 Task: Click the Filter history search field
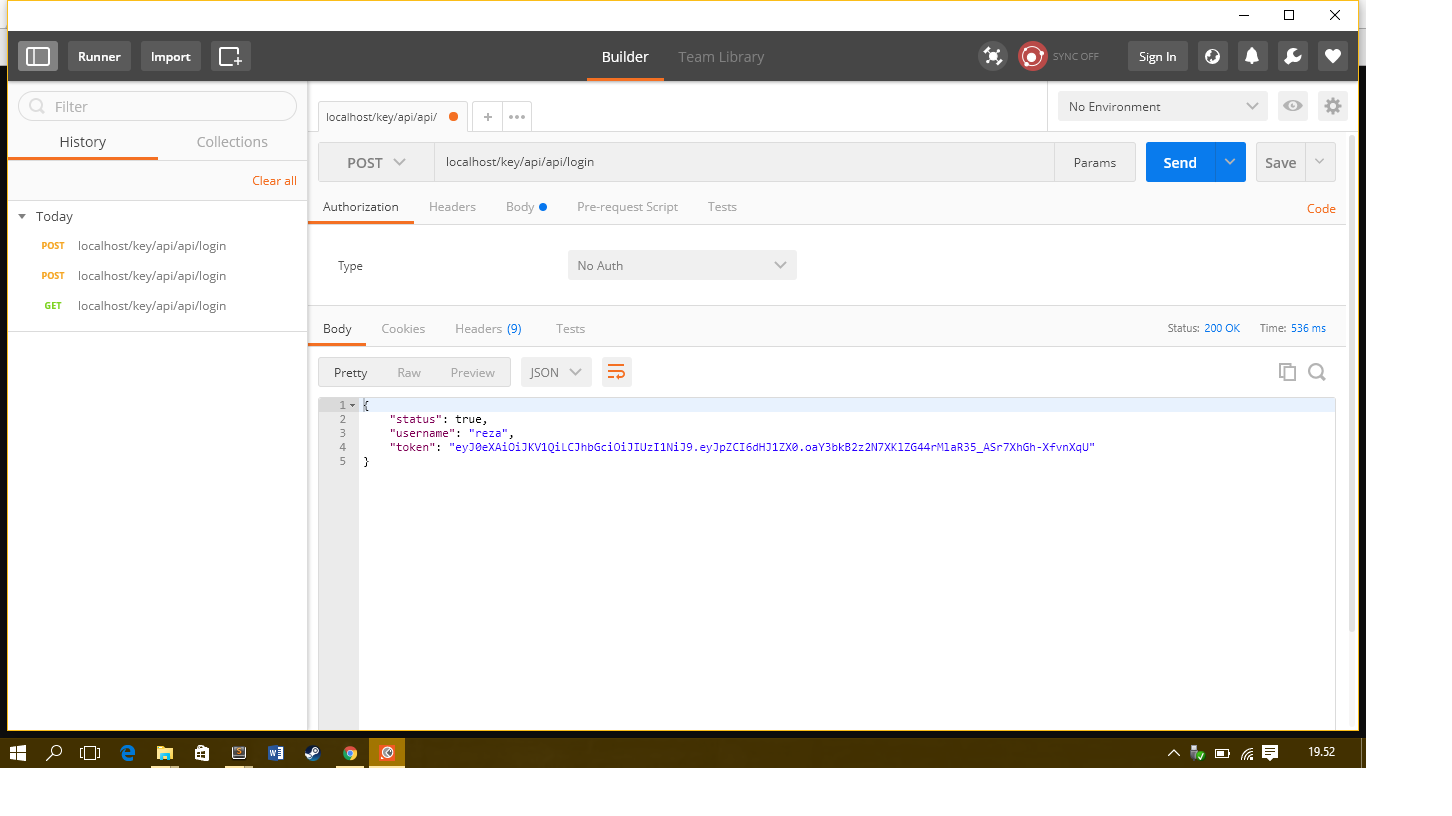[x=157, y=106]
